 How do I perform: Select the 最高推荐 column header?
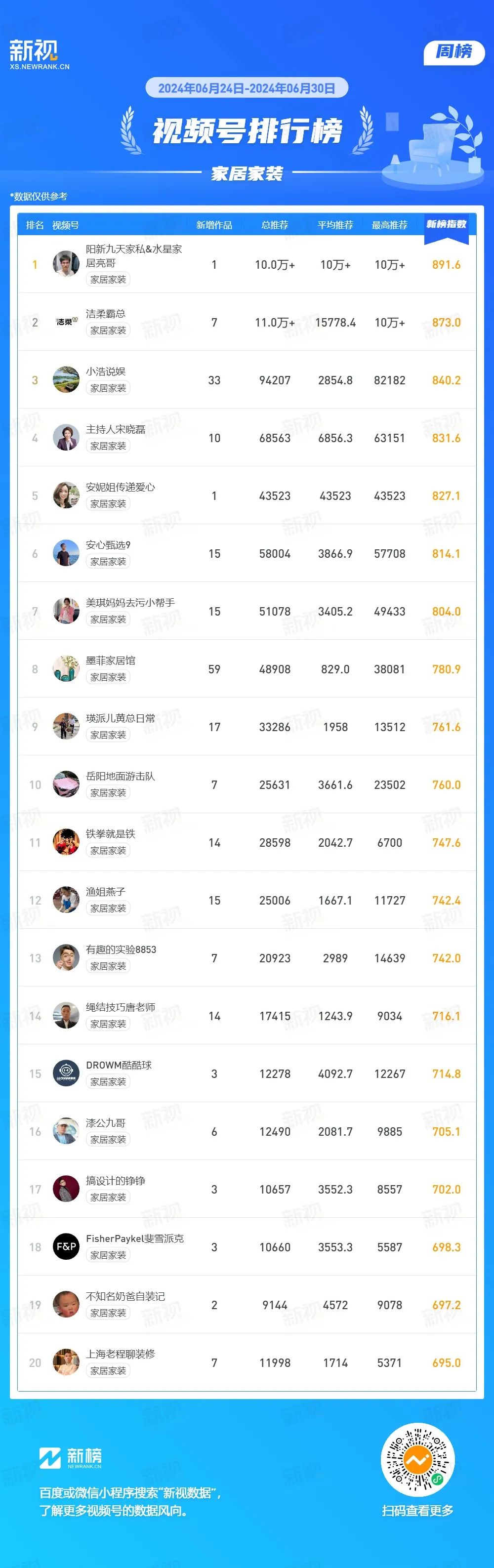click(389, 225)
